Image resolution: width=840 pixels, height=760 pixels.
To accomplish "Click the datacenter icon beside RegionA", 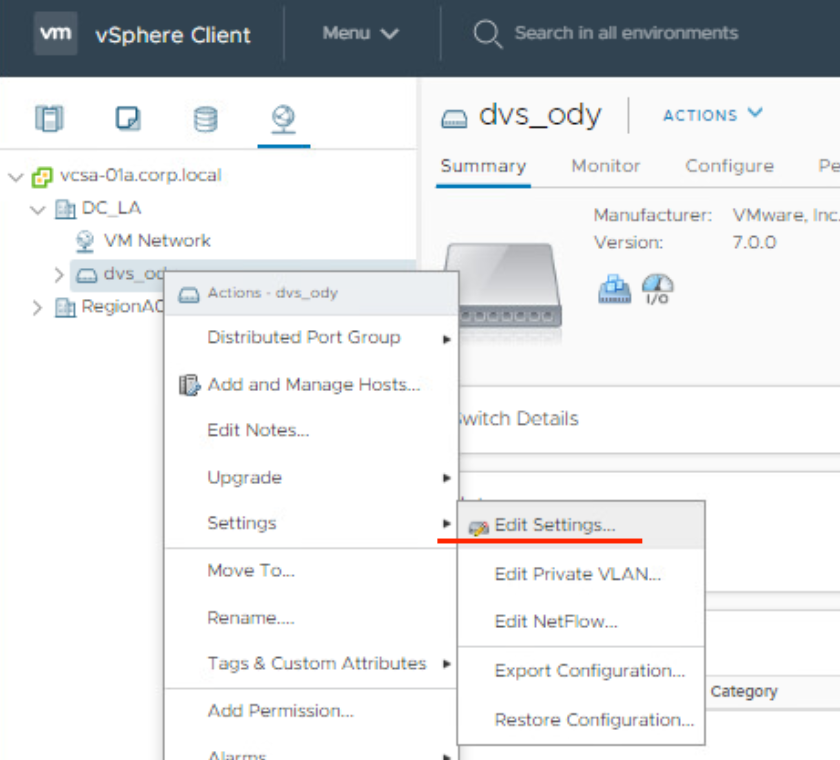I will [65, 307].
